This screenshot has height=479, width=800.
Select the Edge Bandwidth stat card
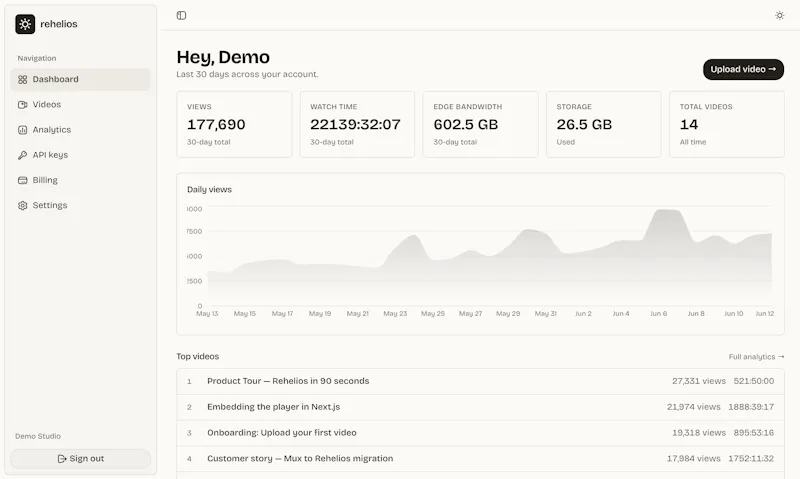click(x=480, y=124)
